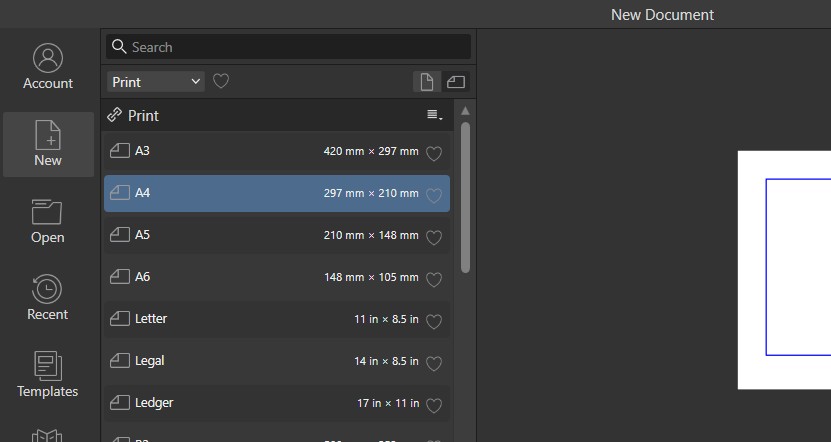This screenshot has width=831, height=442.
Task: Open the Templates section
Action: (48, 375)
